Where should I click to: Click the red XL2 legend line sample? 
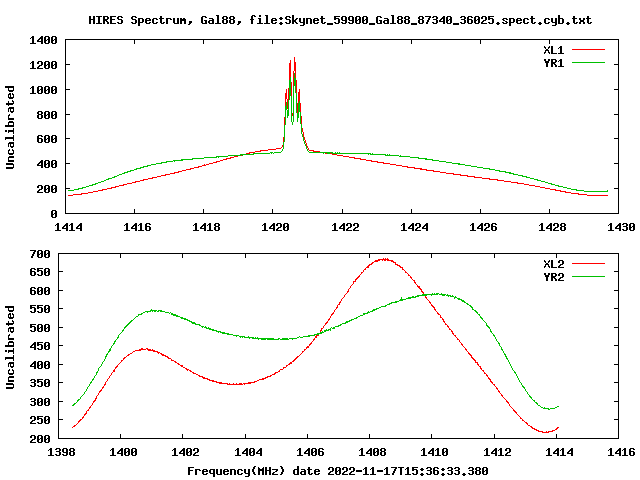(x=588, y=264)
